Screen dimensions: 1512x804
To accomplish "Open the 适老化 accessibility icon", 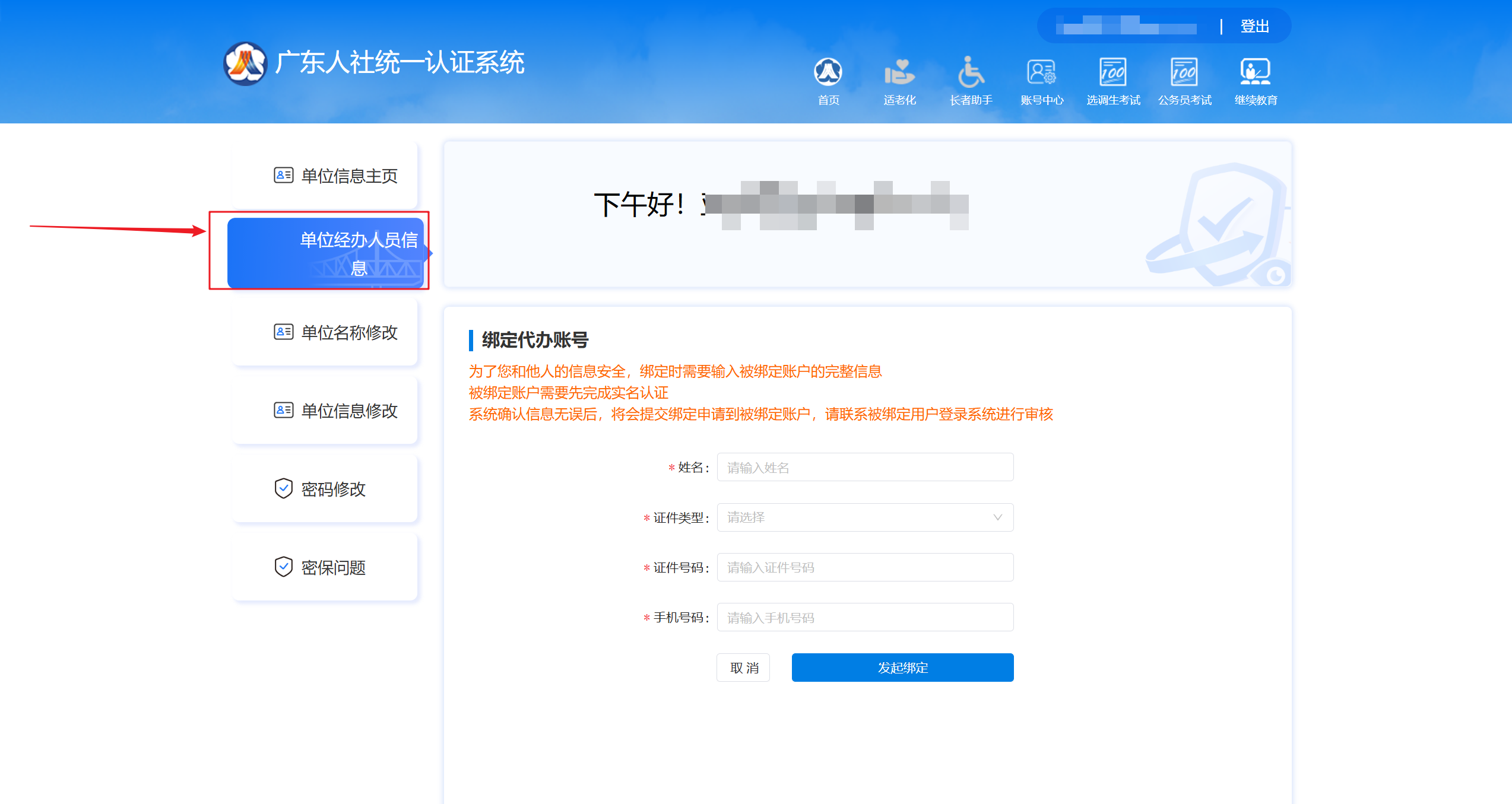I will pyautogui.click(x=899, y=73).
